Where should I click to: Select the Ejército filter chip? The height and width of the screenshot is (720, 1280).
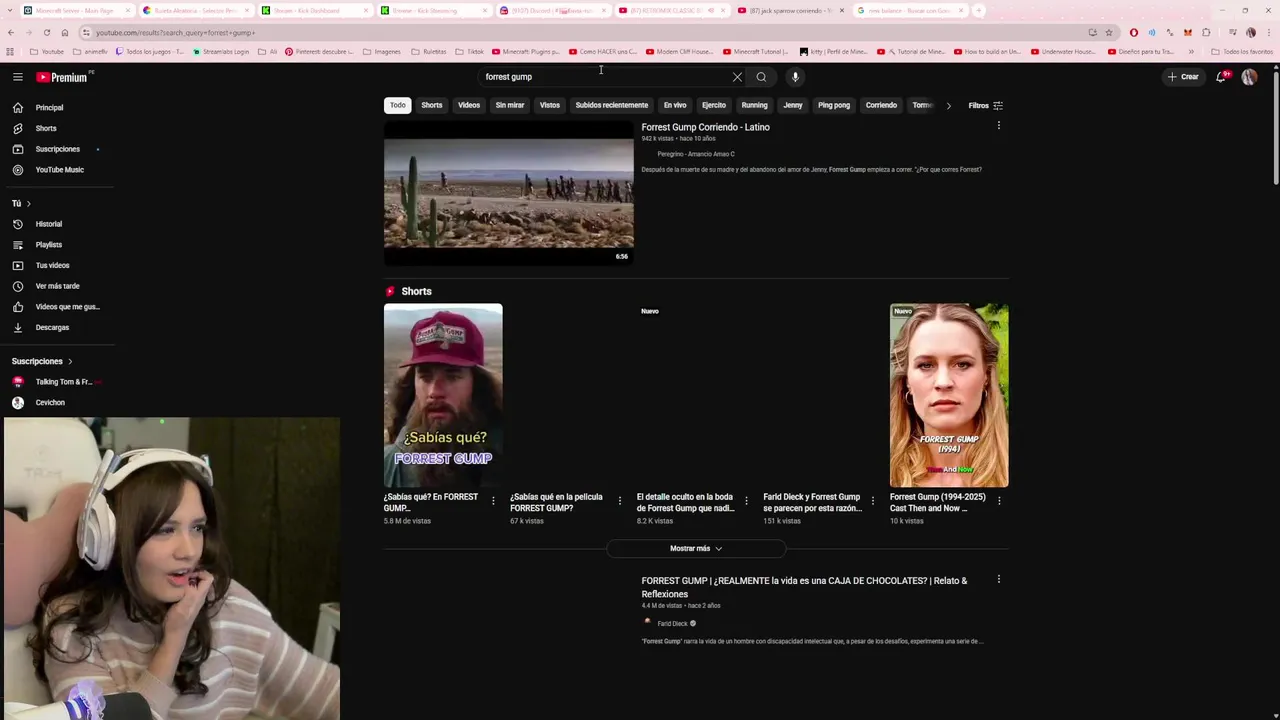pos(714,105)
